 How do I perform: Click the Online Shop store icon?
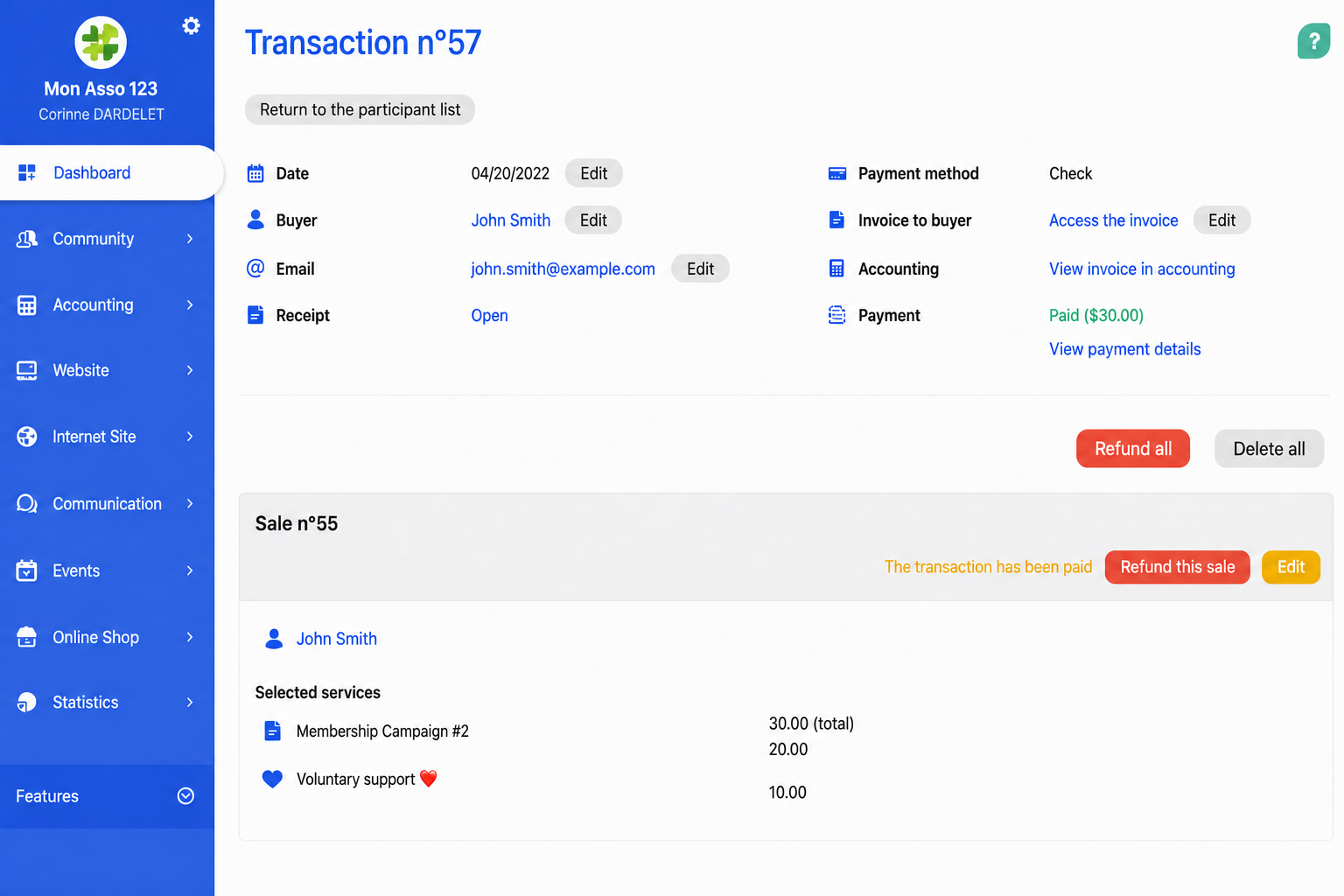[27, 637]
